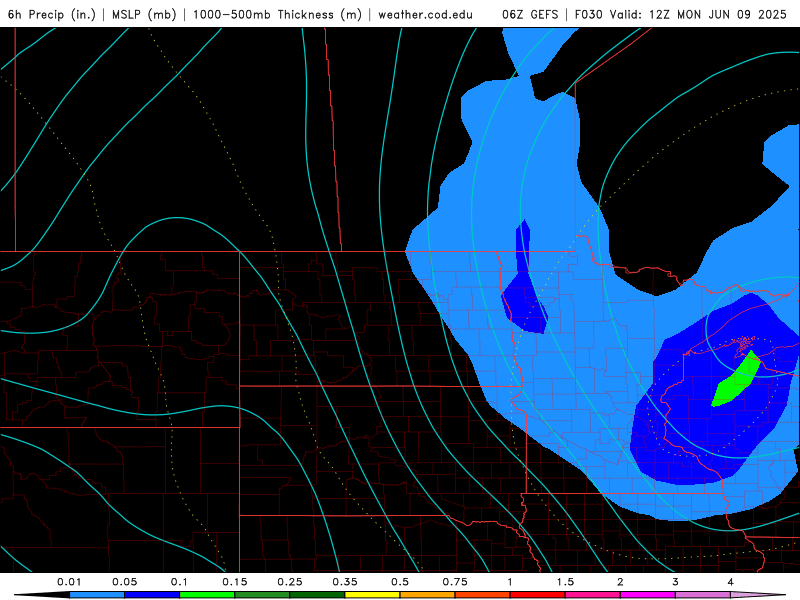Select the yellow 0.35–0.5 colorbar segment
This screenshot has height=600, width=800.
point(372,595)
